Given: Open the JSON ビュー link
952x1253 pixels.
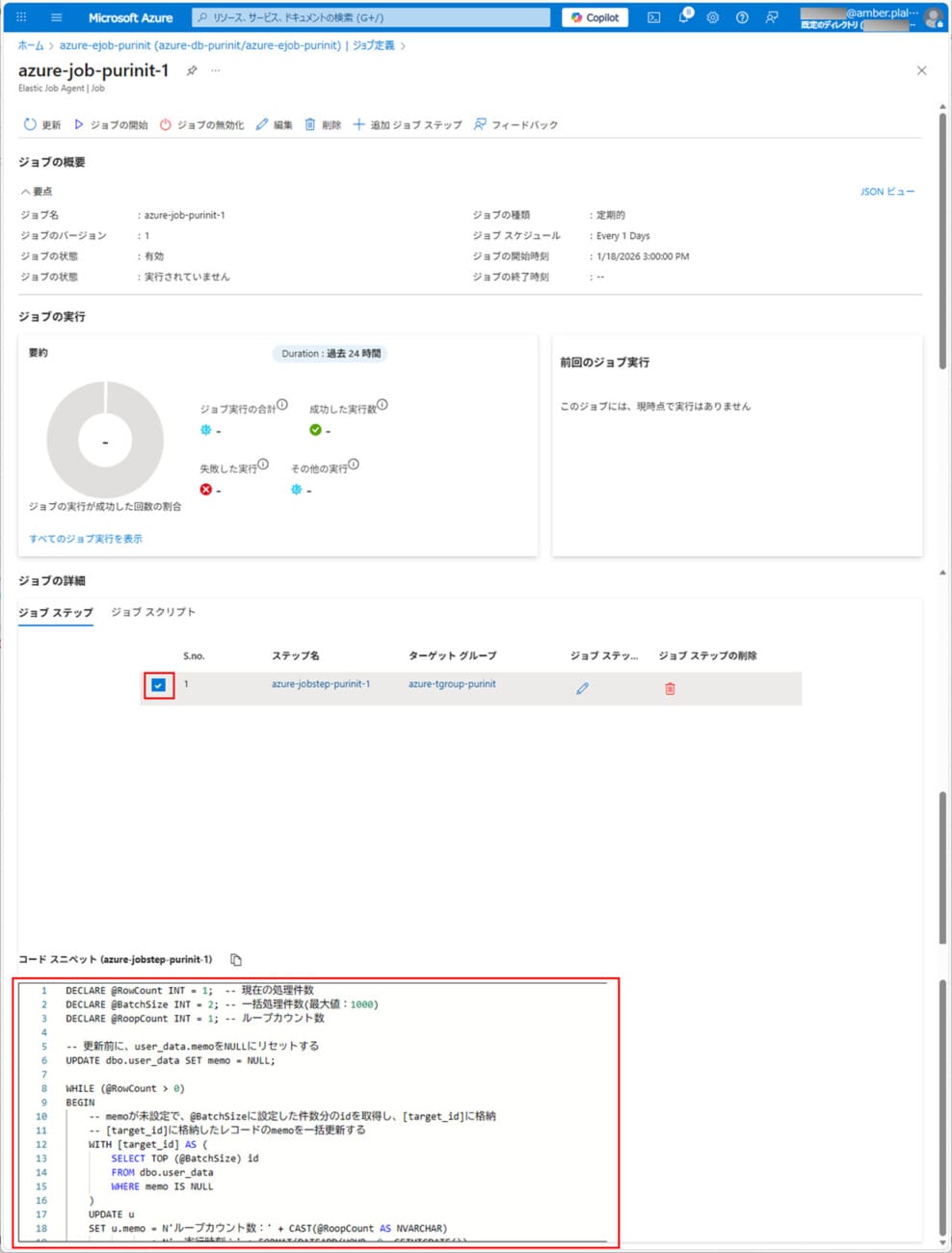Looking at the screenshot, I should point(886,192).
